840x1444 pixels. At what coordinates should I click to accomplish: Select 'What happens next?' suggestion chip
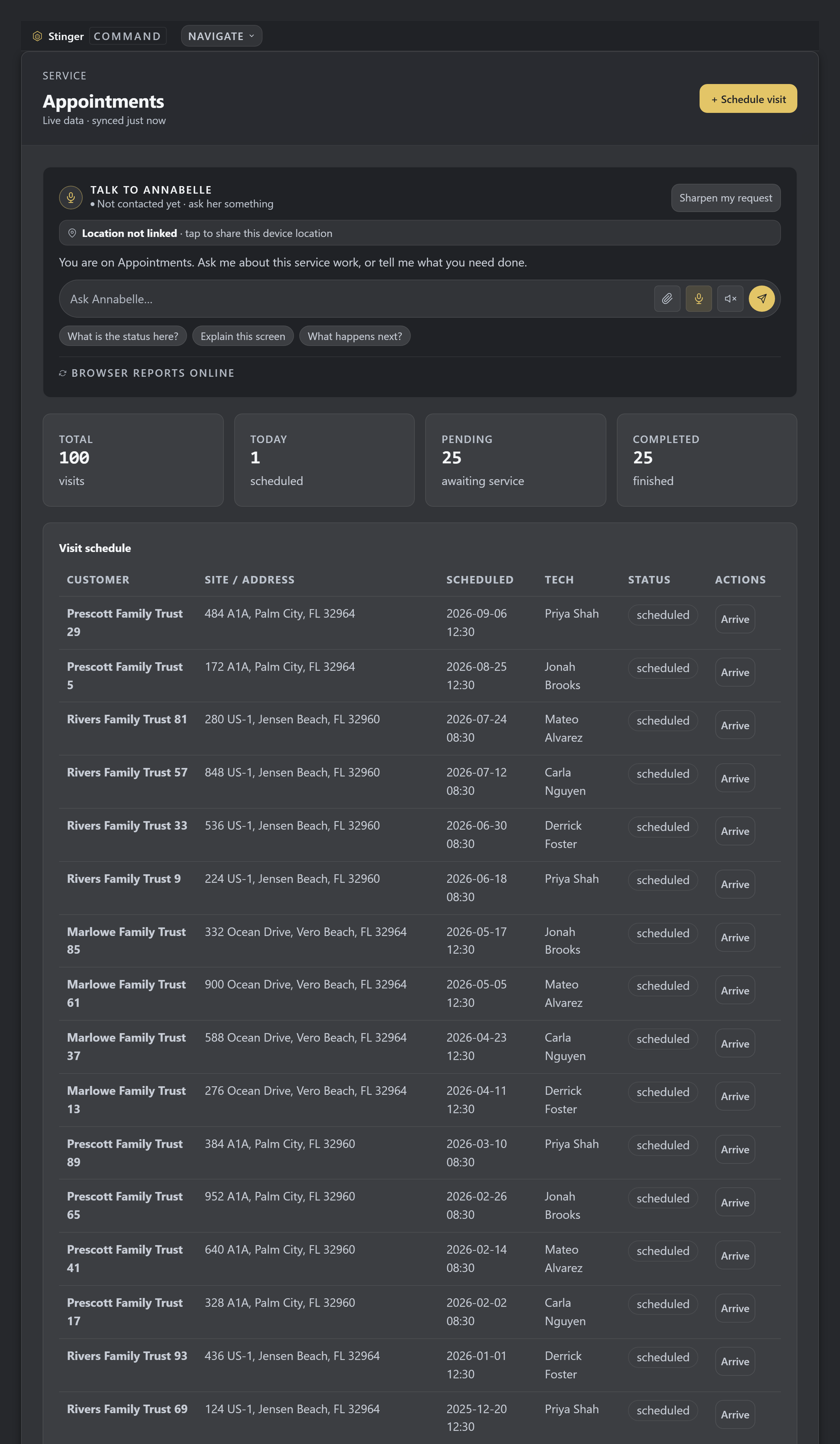pos(355,336)
